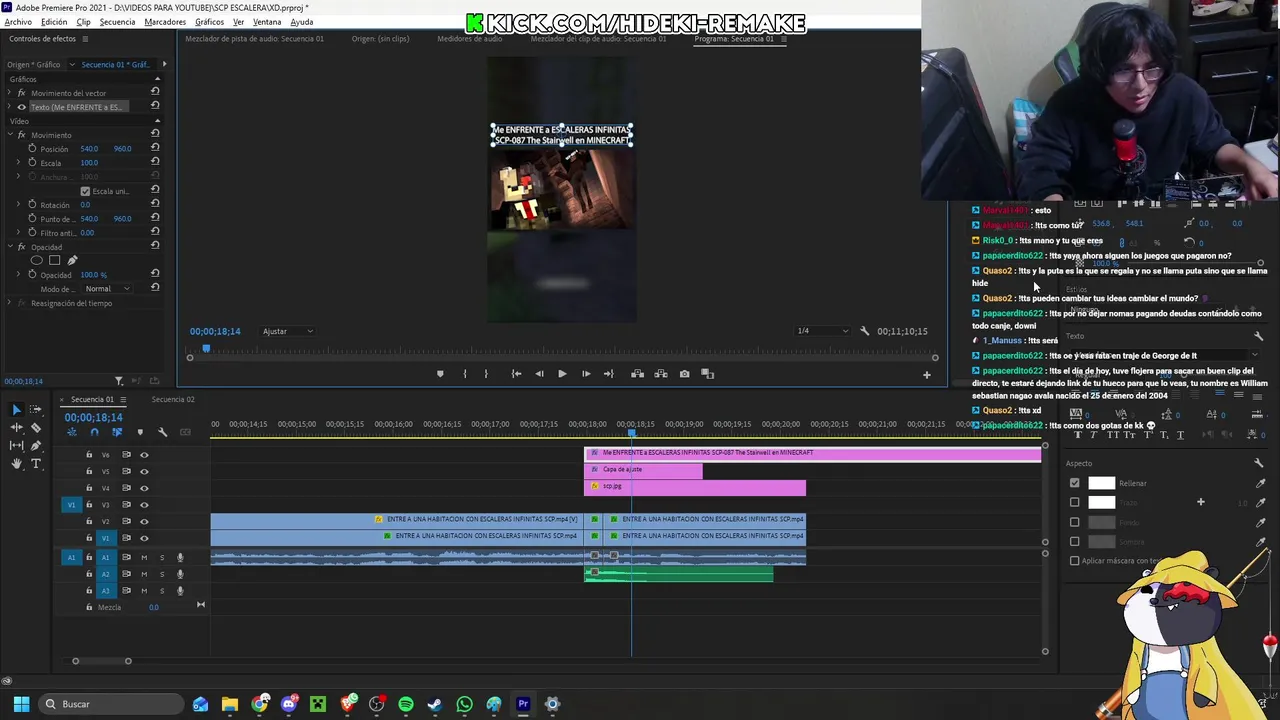Hide track V3 with eye icon
Image resolution: width=1280 pixels, height=720 pixels.
tap(144, 505)
